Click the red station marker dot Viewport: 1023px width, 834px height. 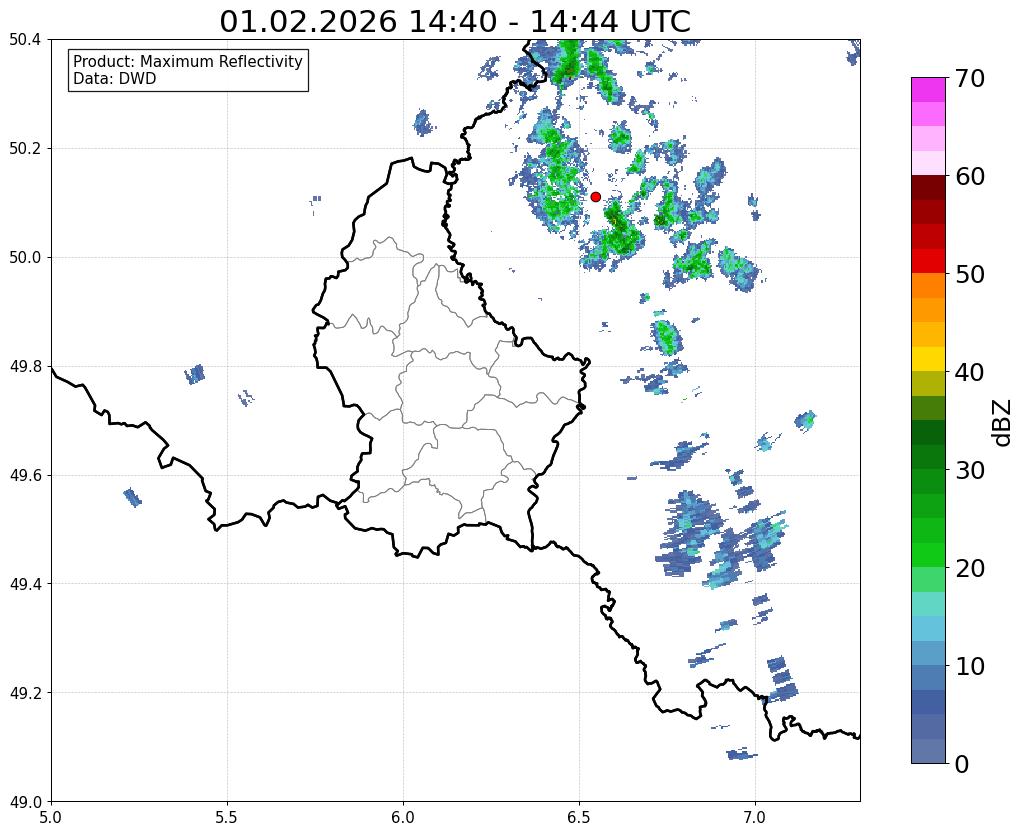595,196
